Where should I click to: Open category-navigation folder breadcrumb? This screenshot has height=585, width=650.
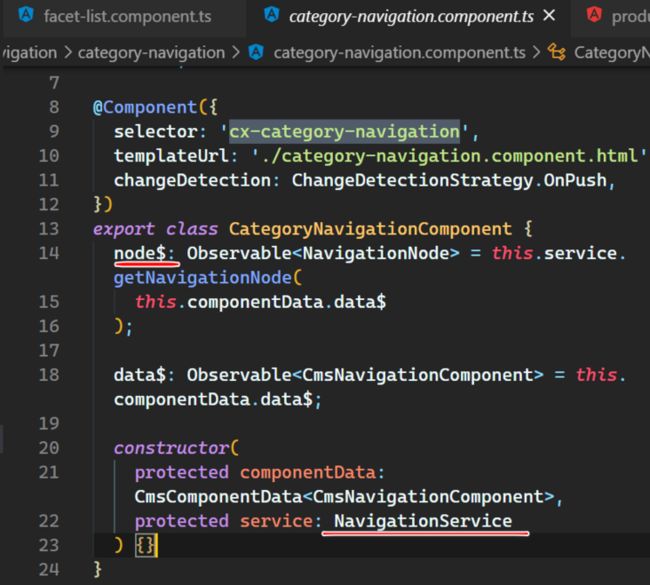151,53
